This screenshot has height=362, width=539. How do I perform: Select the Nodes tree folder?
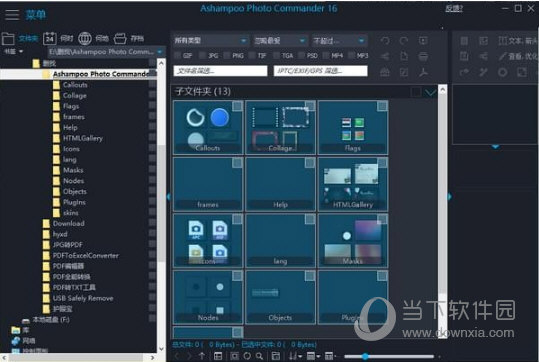point(73,181)
